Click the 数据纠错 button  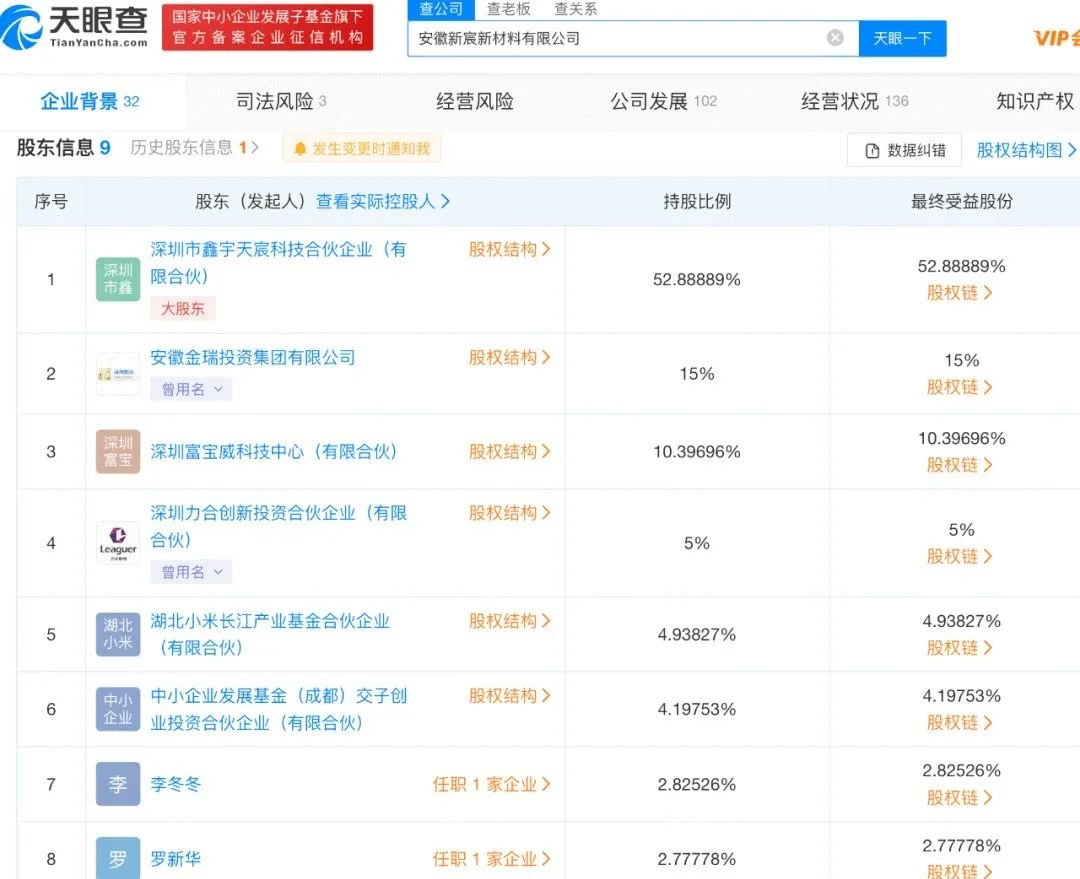(x=904, y=150)
